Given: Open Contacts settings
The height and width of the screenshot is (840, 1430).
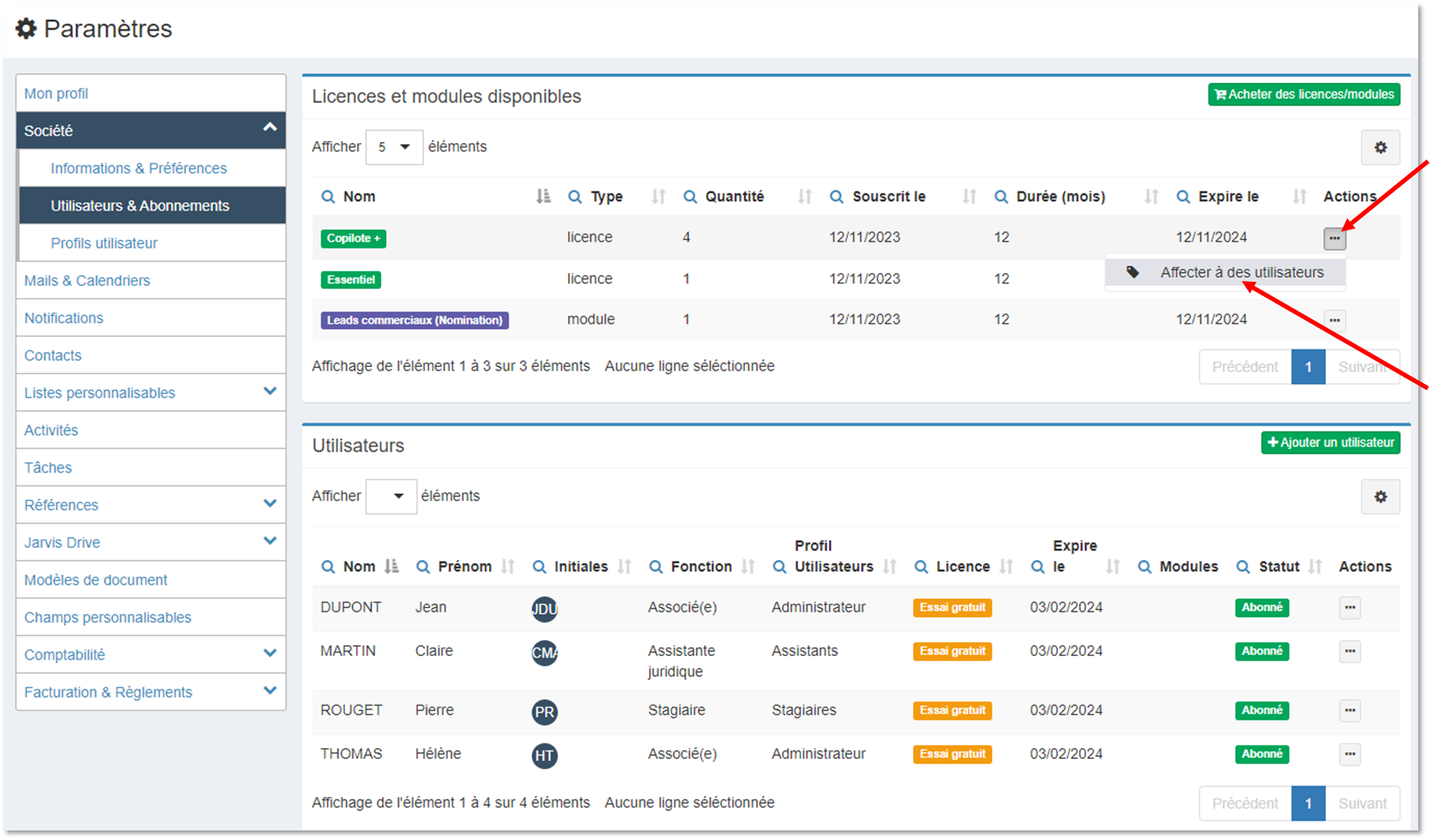Looking at the screenshot, I should coord(151,356).
